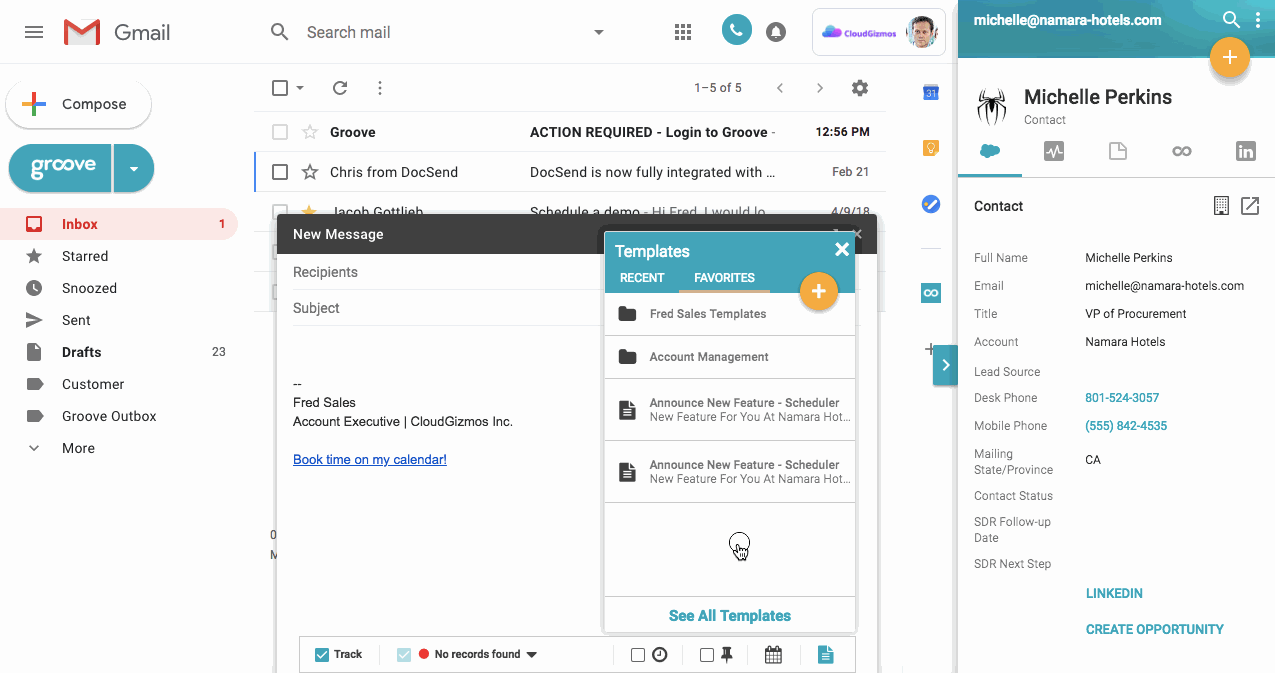This screenshot has height=673, width=1275.
Task: Click the Compose button
Action: (79, 104)
